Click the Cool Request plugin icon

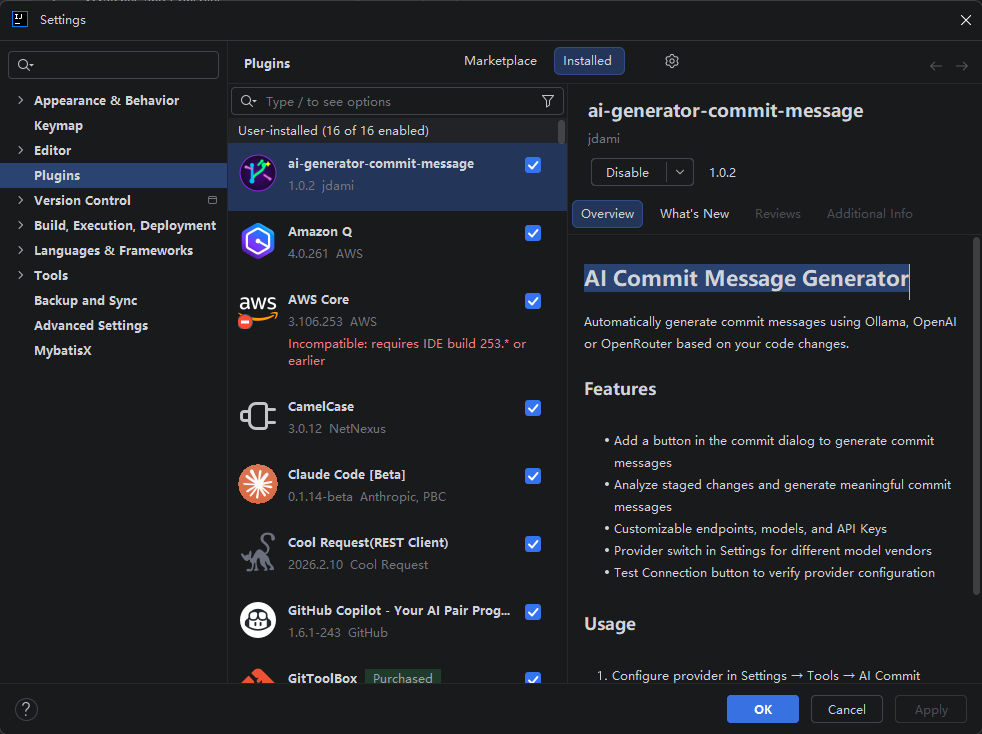(x=257, y=552)
